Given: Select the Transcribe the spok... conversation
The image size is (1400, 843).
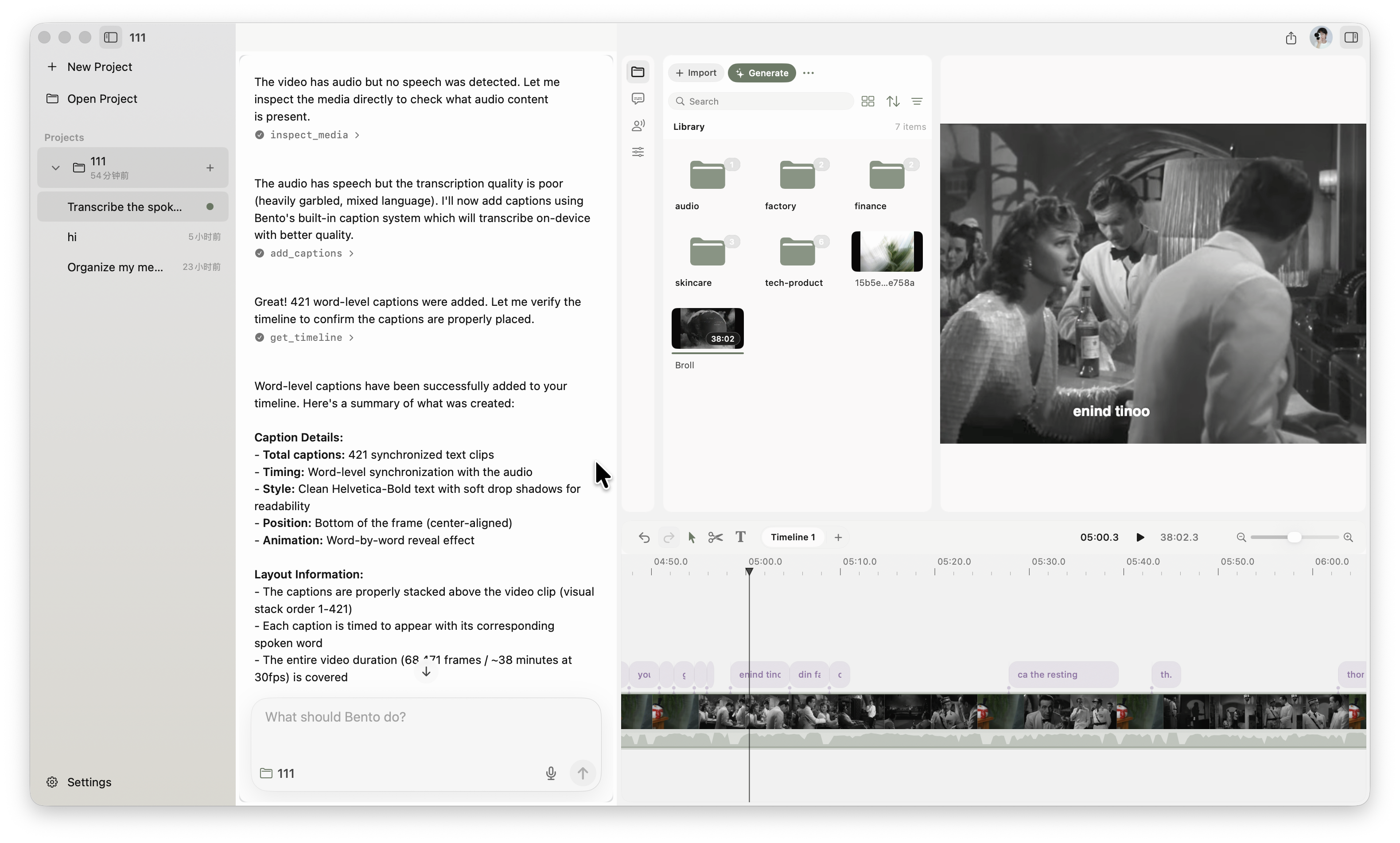Looking at the screenshot, I should [133, 207].
